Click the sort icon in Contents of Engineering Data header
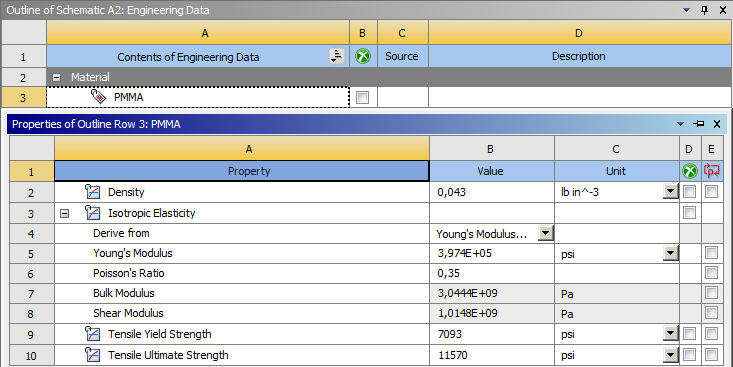Viewport: 733px width, 367px height. tap(337, 57)
